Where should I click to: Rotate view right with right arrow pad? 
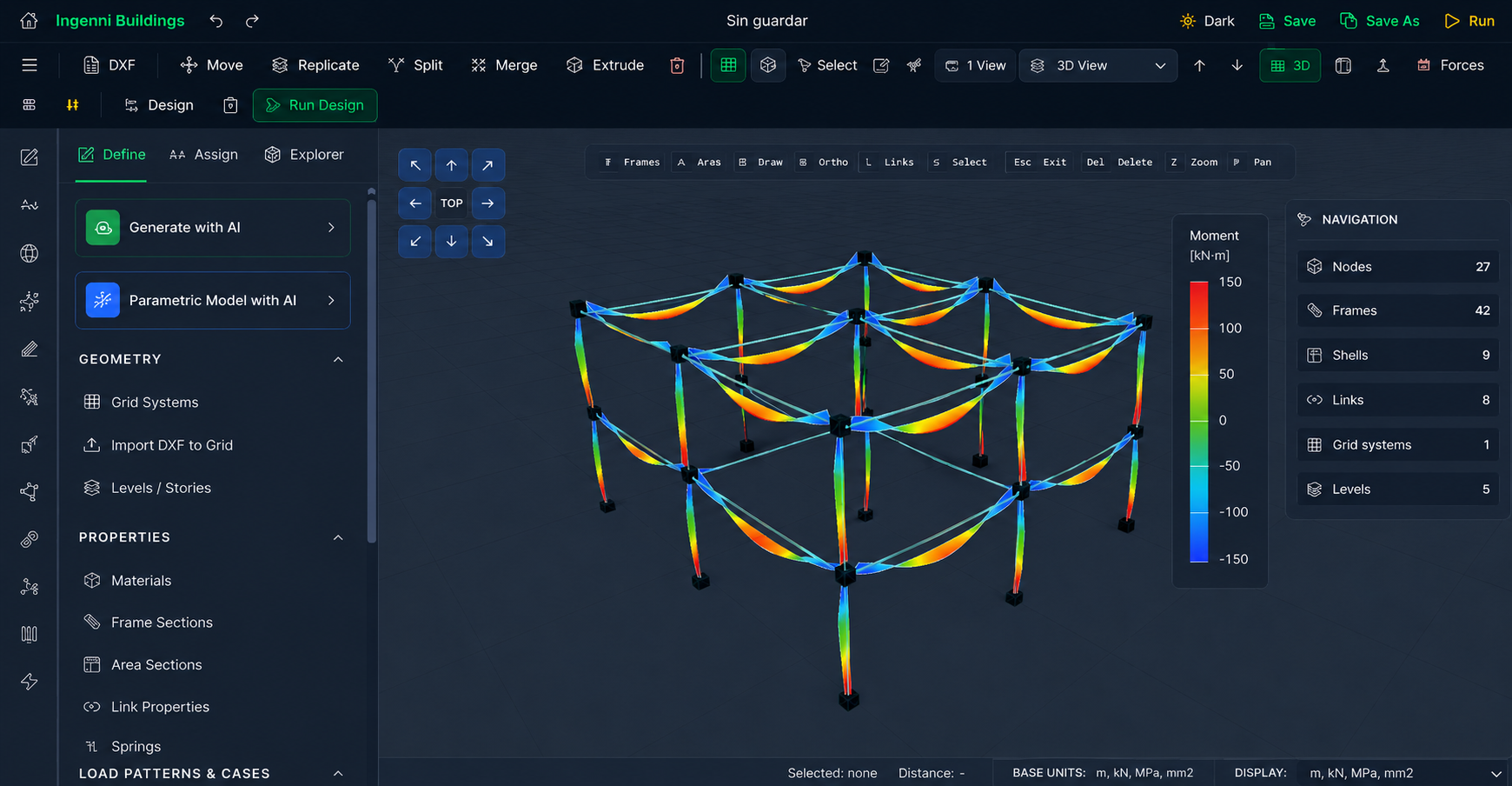[x=488, y=203]
